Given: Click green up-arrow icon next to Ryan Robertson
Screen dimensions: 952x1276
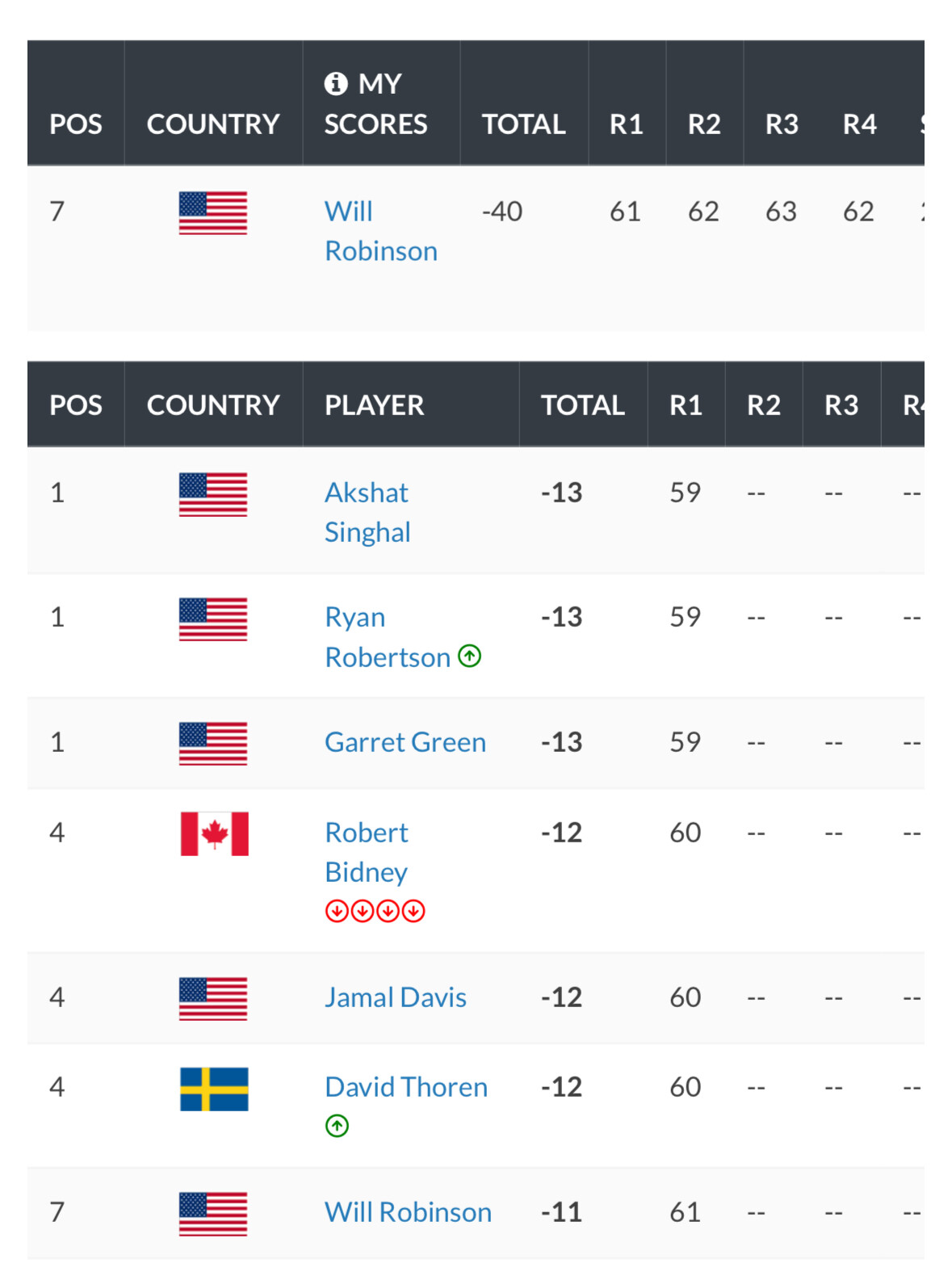Looking at the screenshot, I should [469, 656].
